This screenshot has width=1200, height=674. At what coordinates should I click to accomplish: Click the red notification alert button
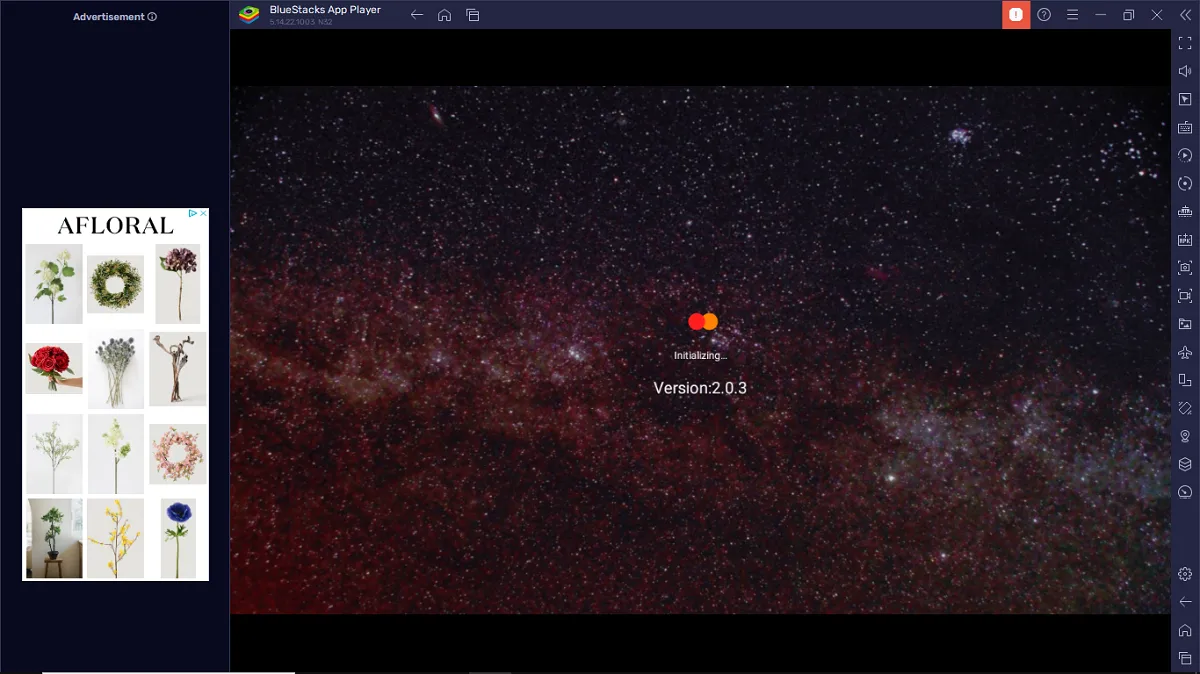pyautogui.click(x=1016, y=15)
